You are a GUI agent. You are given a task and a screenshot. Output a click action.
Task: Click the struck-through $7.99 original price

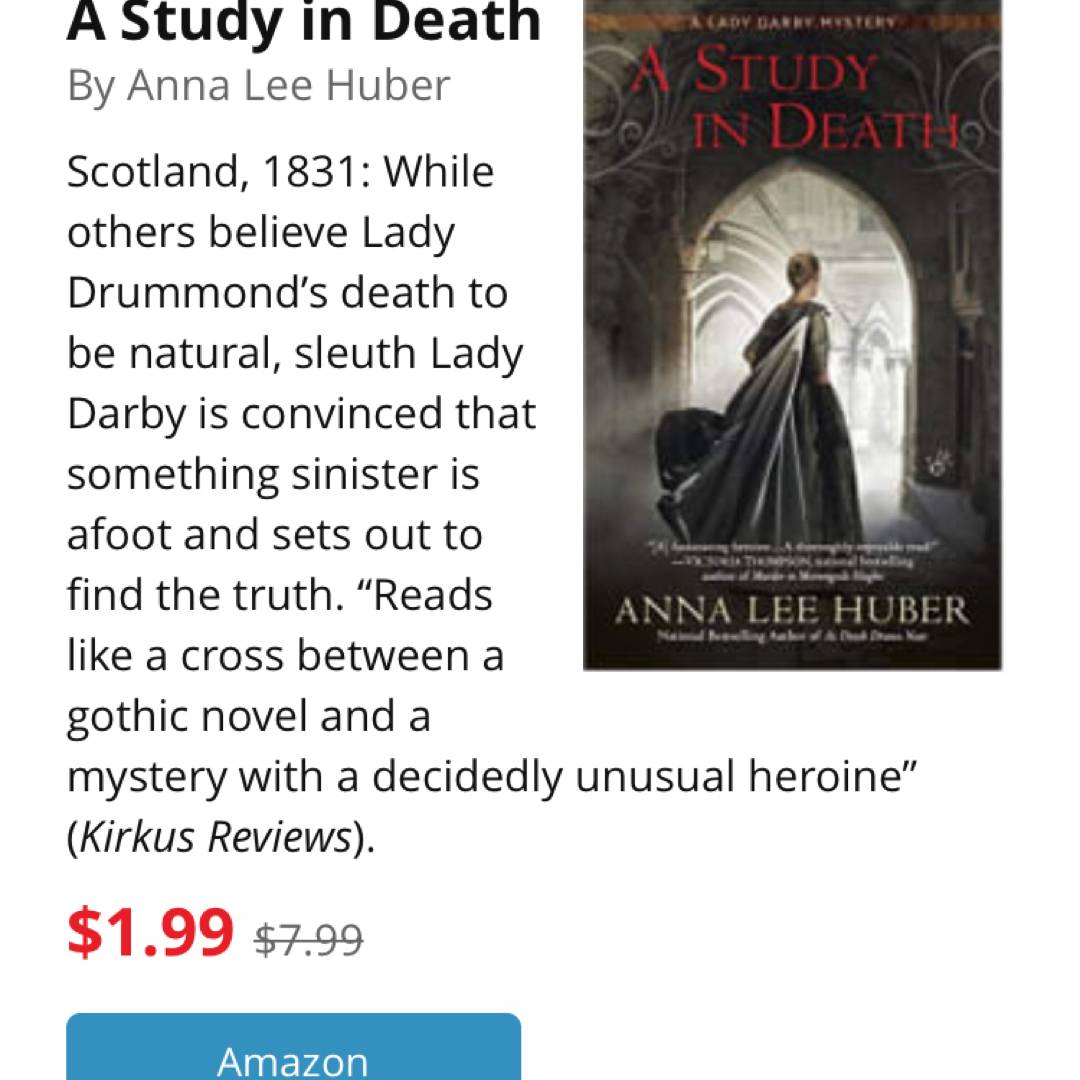[309, 940]
